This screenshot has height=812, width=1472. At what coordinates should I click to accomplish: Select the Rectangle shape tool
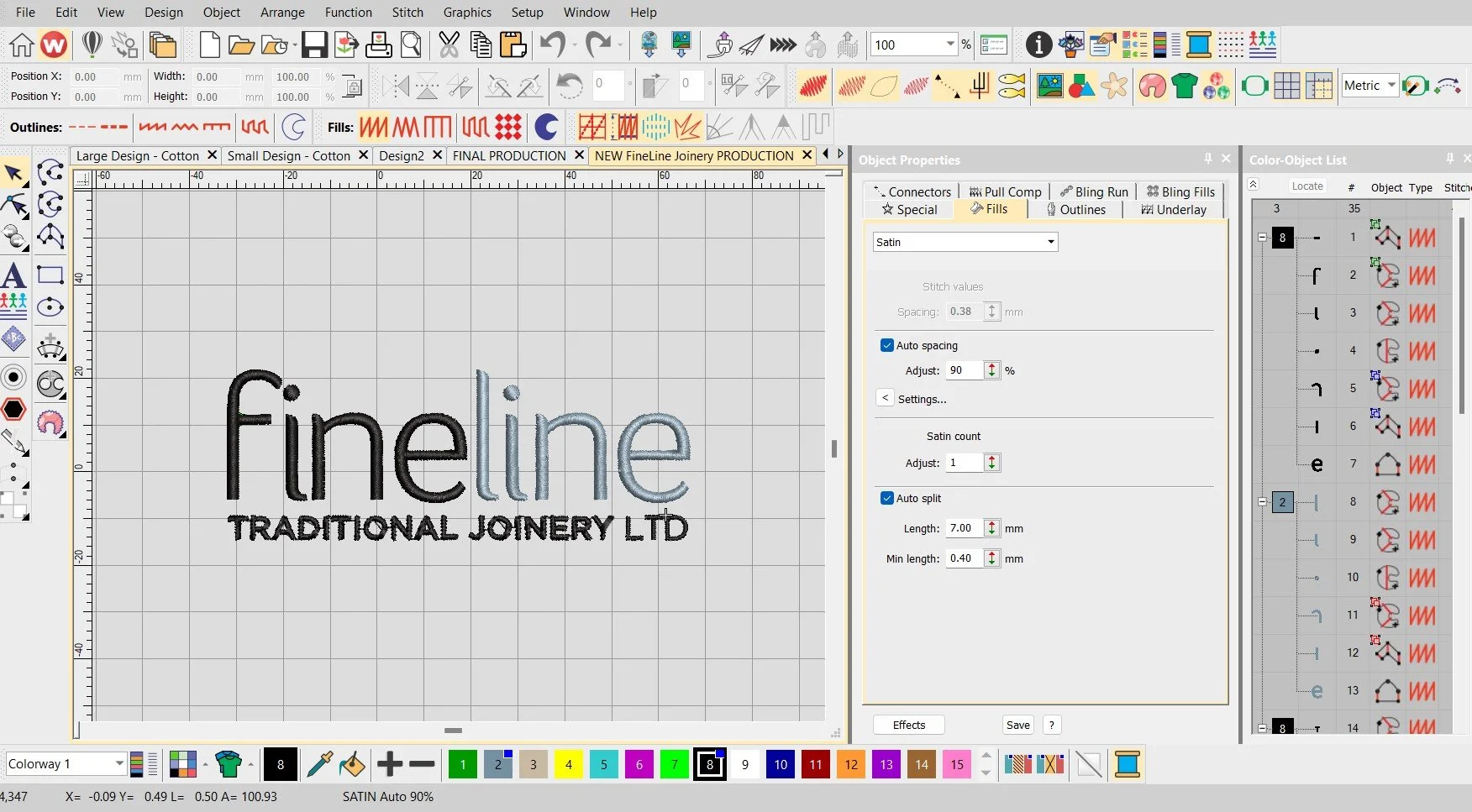pyautogui.click(x=50, y=275)
